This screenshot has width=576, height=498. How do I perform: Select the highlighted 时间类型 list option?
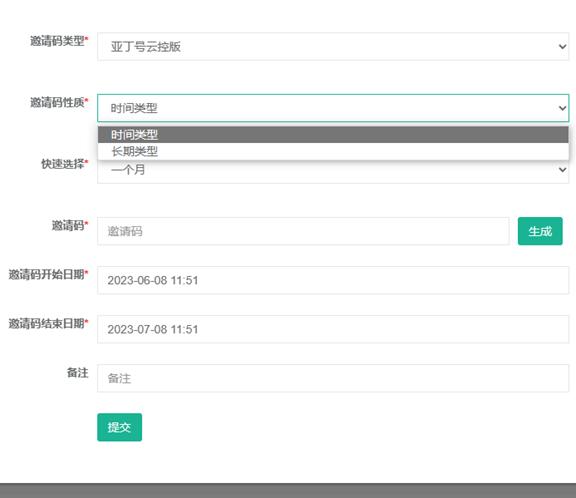(333, 135)
